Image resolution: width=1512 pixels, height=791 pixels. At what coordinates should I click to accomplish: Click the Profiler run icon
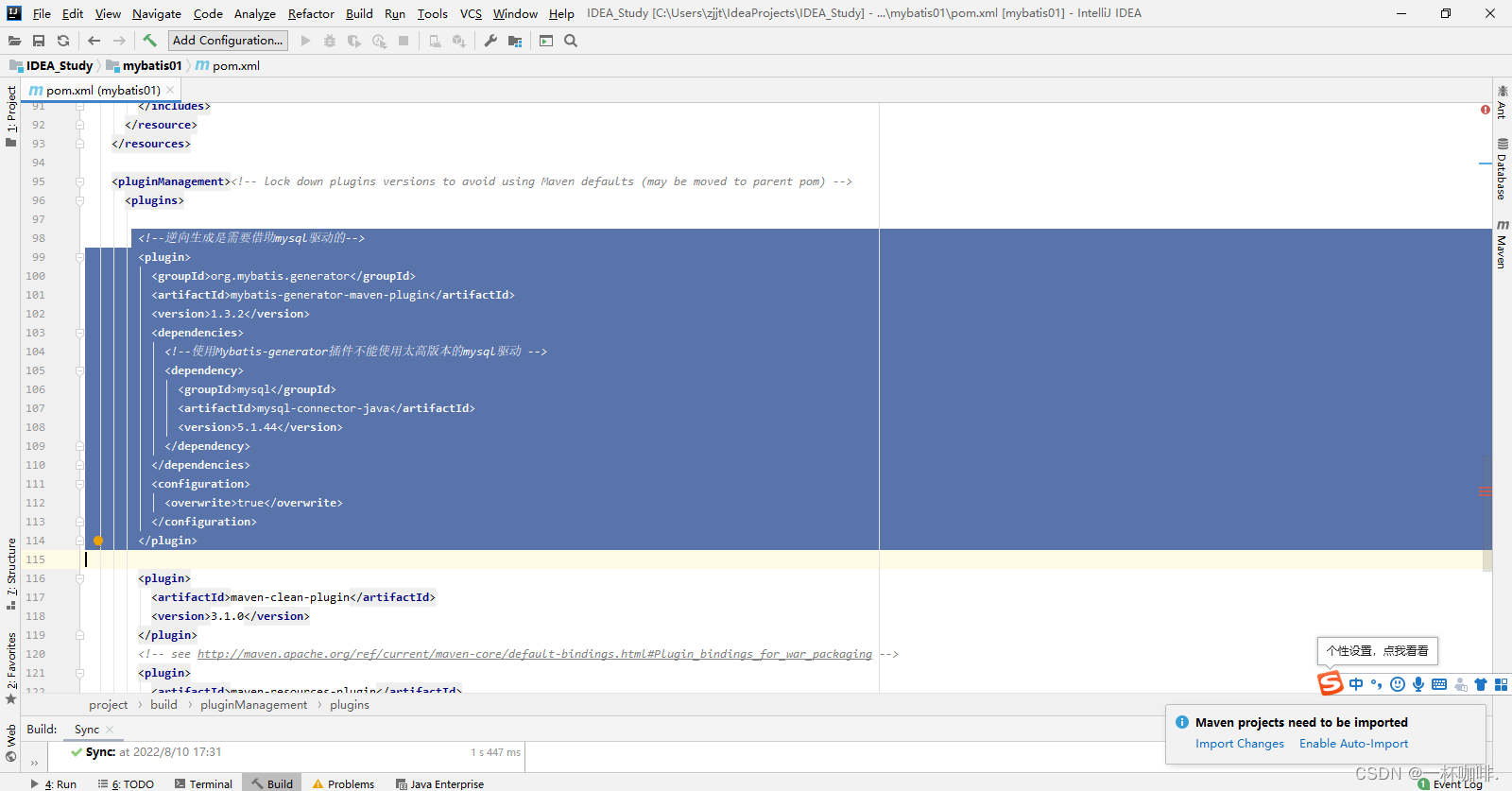[379, 41]
